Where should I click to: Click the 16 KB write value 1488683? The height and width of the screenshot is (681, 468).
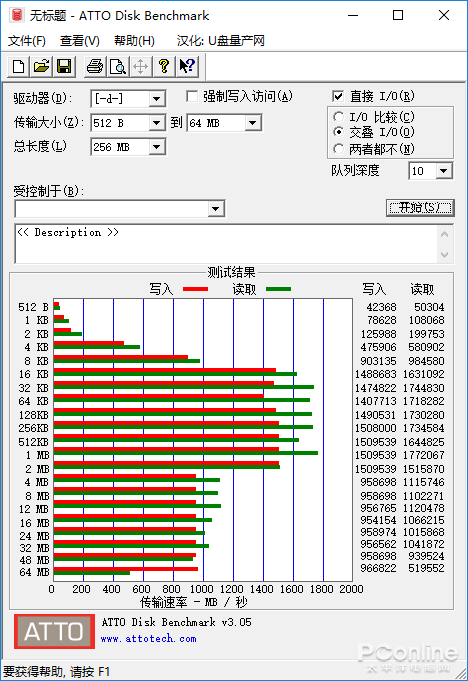pyautogui.click(x=376, y=374)
